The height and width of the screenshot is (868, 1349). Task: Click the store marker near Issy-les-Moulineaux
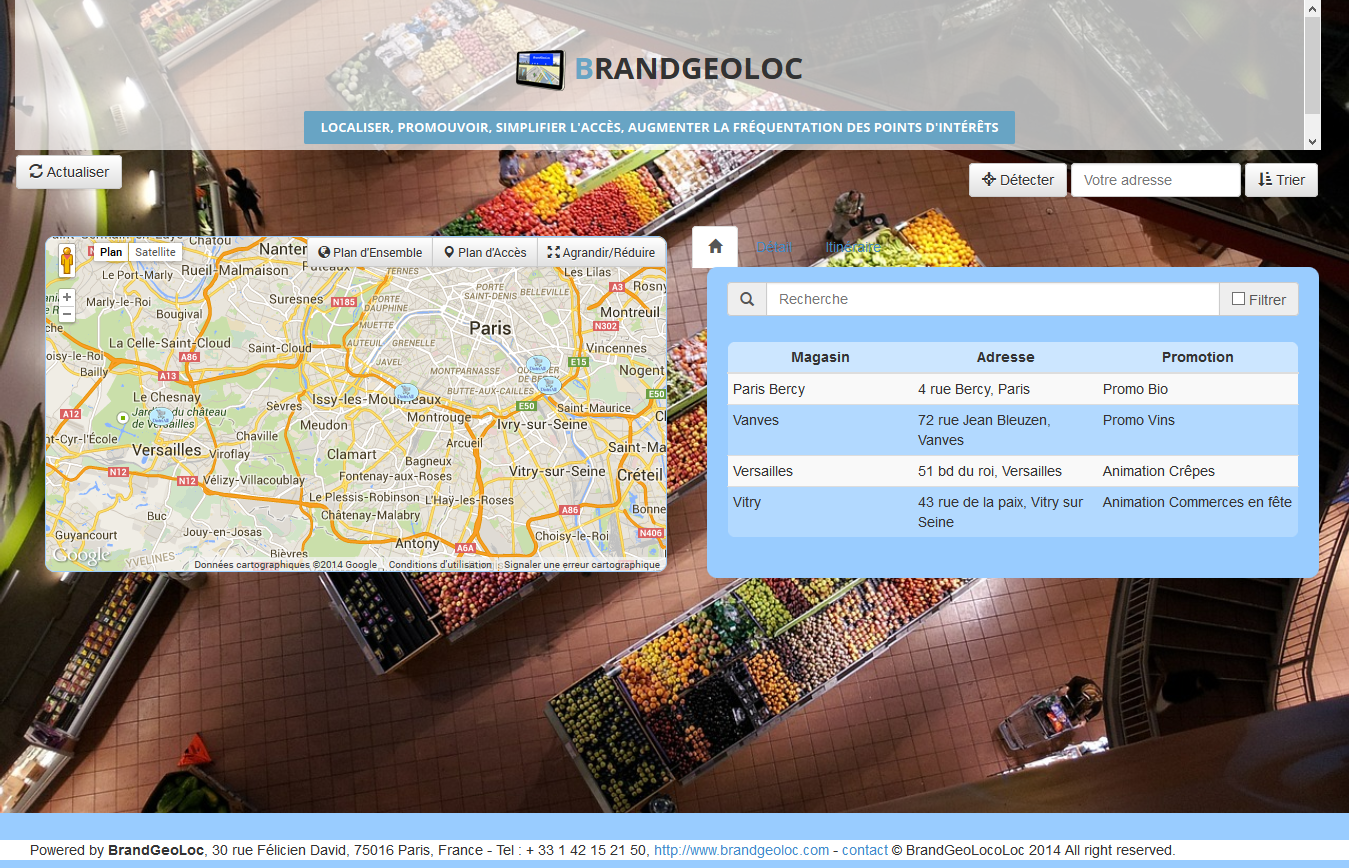tap(405, 392)
